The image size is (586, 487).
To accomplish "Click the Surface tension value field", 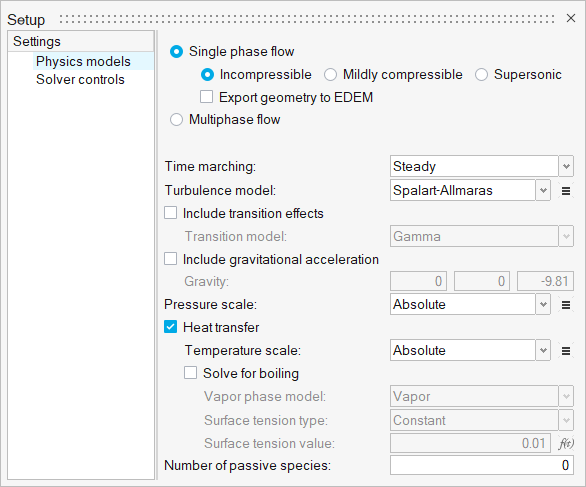I will [470, 443].
